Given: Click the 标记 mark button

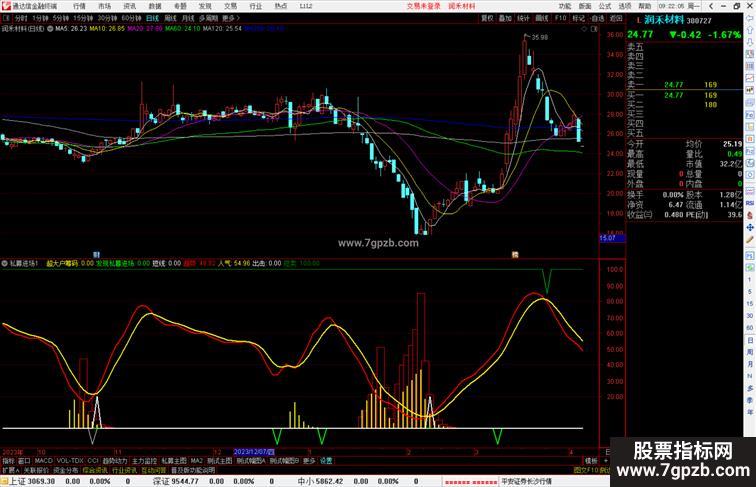Looking at the screenshot, I should tap(578, 18).
